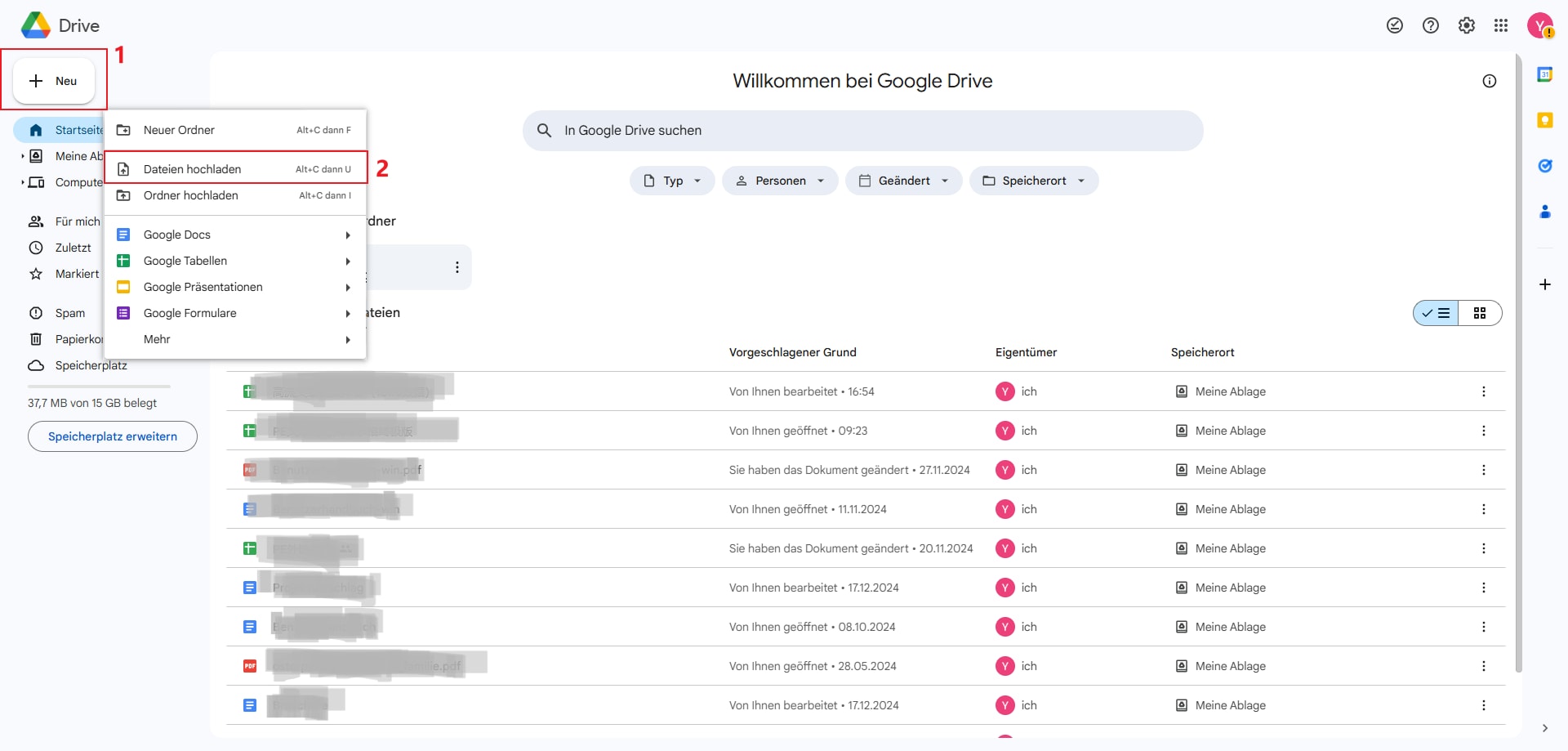Focus the In Google Drive suchen field
This screenshot has width=1568, height=751.
[x=862, y=131]
